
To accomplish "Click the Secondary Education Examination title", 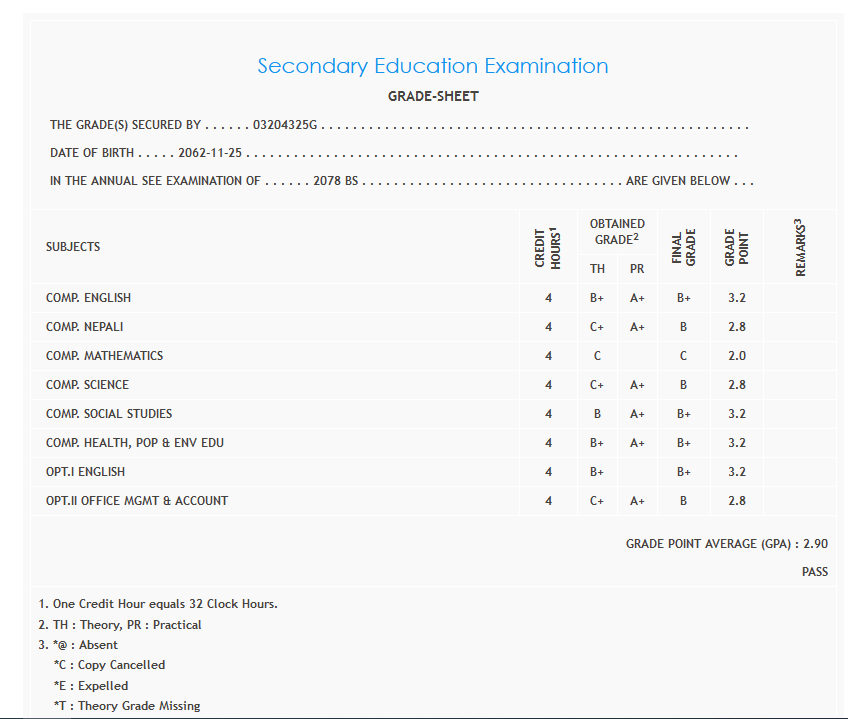I will click(x=432, y=67).
